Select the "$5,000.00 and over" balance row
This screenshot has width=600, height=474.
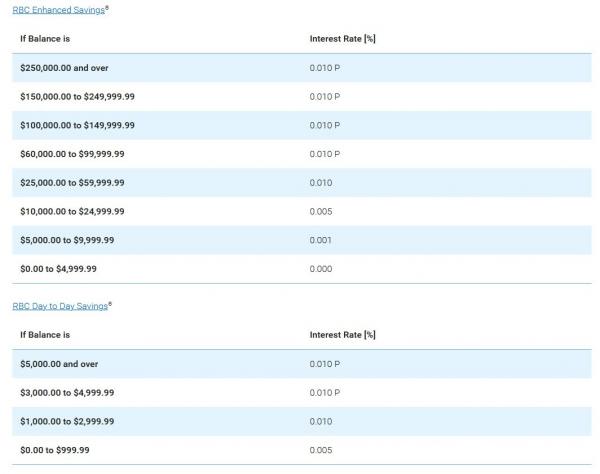(x=59, y=364)
